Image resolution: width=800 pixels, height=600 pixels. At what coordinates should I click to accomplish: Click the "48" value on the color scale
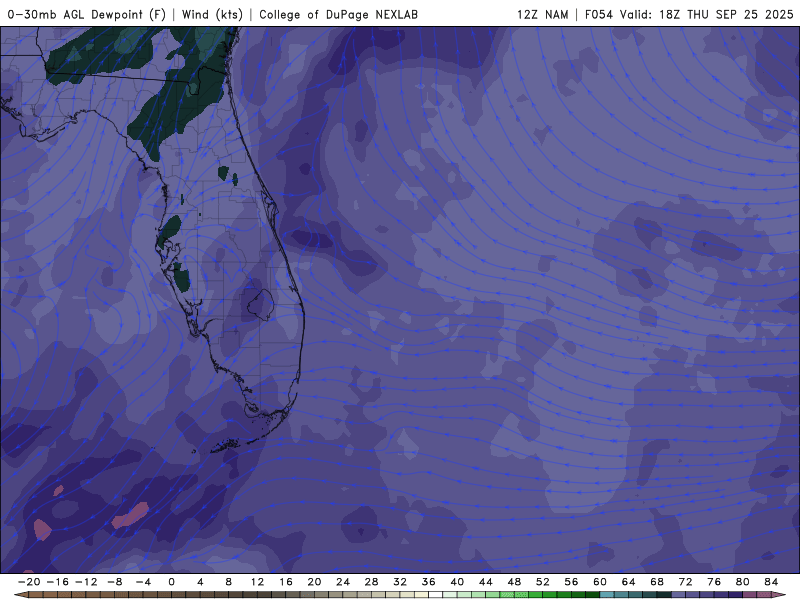(x=514, y=582)
